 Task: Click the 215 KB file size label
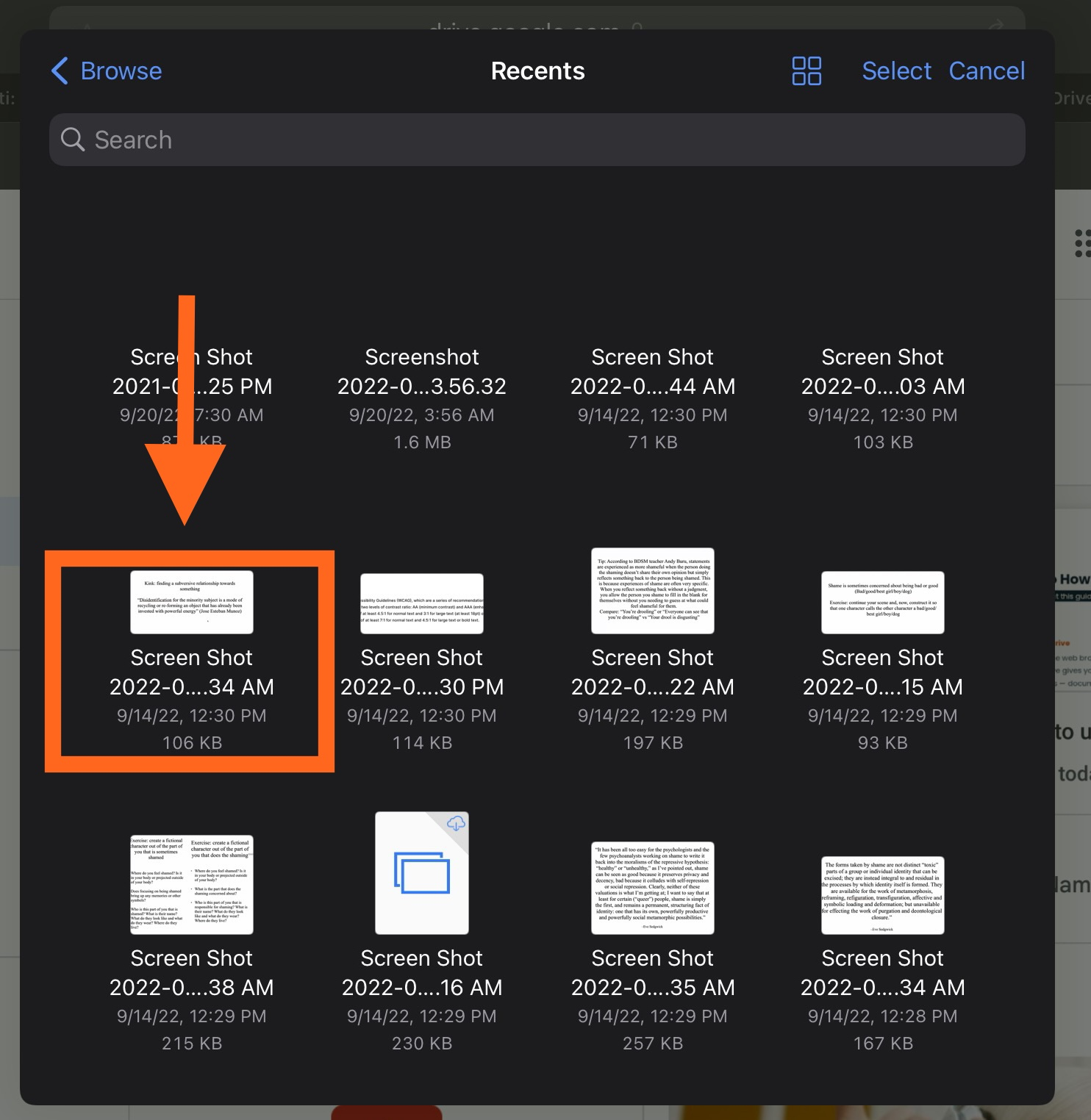192,1044
